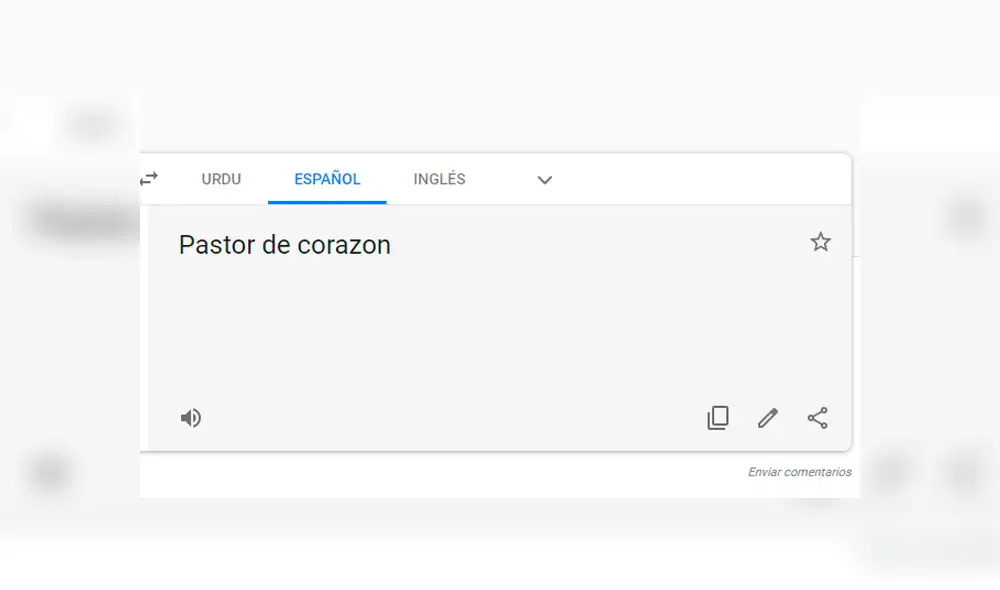Copy the translated text using copy icon
The height and width of the screenshot is (590, 1000).
coord(717,417)
